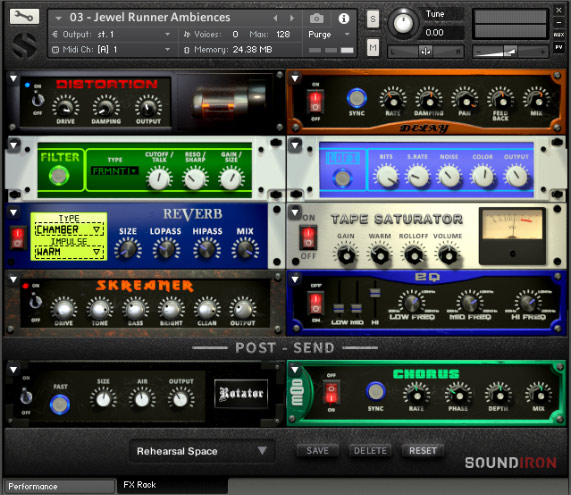Click the DELETE preset button
This screenshot has height=495, width=571.
point(370,451)
